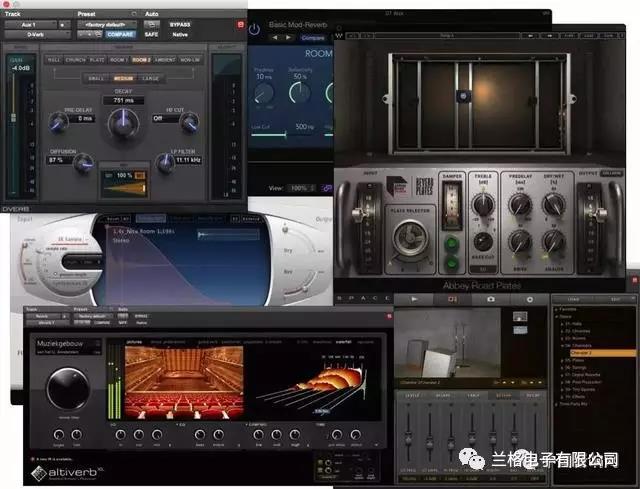The height and width of the screenshot is (489, 640).
Task: Expand the Post Production folder in Space browser
Action: coord(562,382)
